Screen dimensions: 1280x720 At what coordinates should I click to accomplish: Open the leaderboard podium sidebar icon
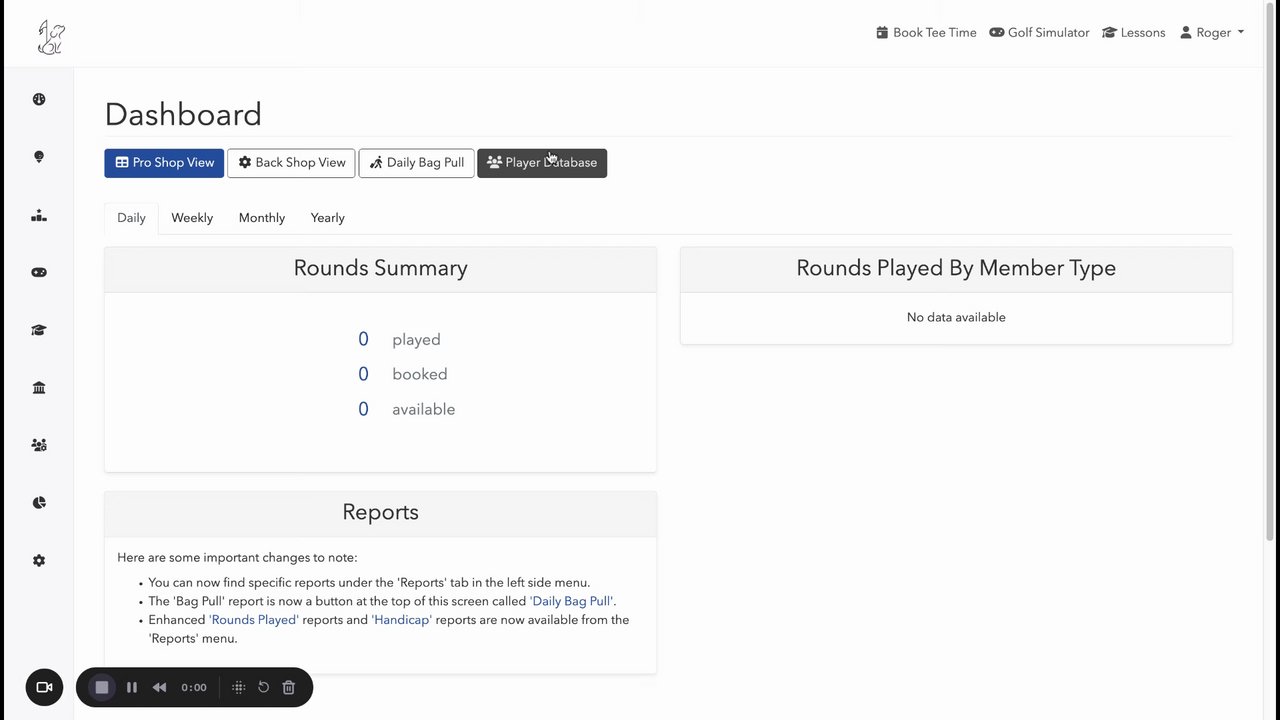tap(39, 215)
